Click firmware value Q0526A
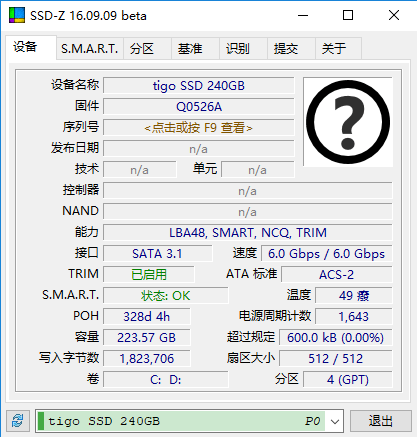This screenshot has height=437, width=417. [199, 107]
